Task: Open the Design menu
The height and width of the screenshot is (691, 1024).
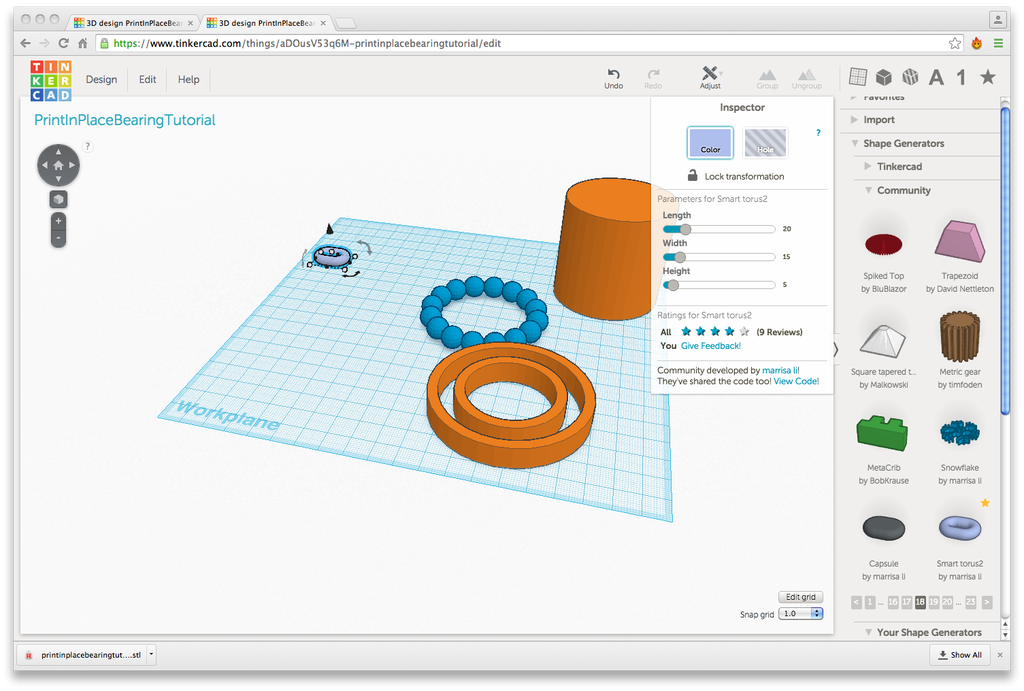Action: coord(101,79)
